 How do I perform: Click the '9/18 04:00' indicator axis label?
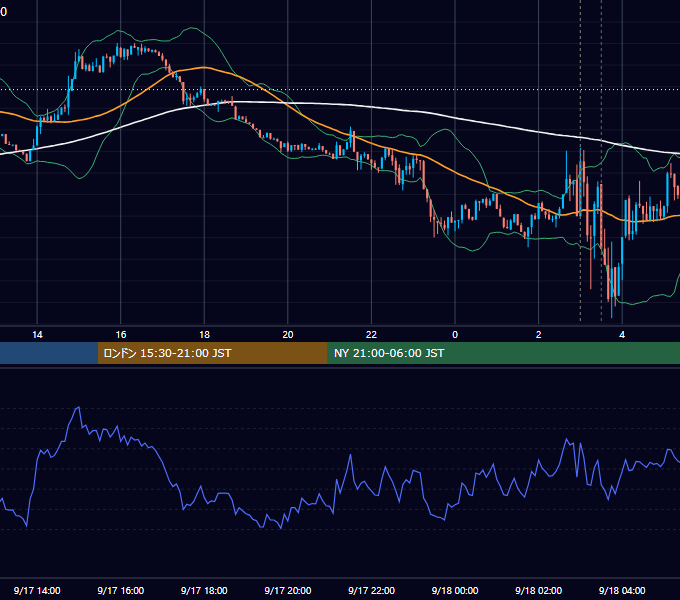622,590
